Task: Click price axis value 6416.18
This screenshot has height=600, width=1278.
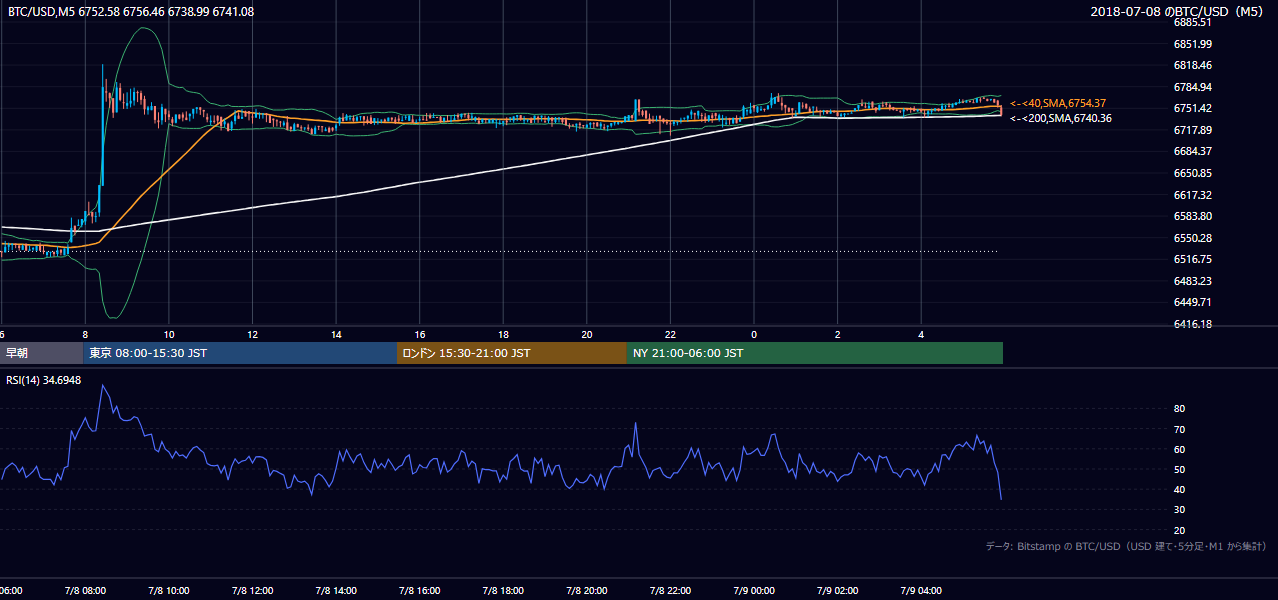Action: point(1193,324)
